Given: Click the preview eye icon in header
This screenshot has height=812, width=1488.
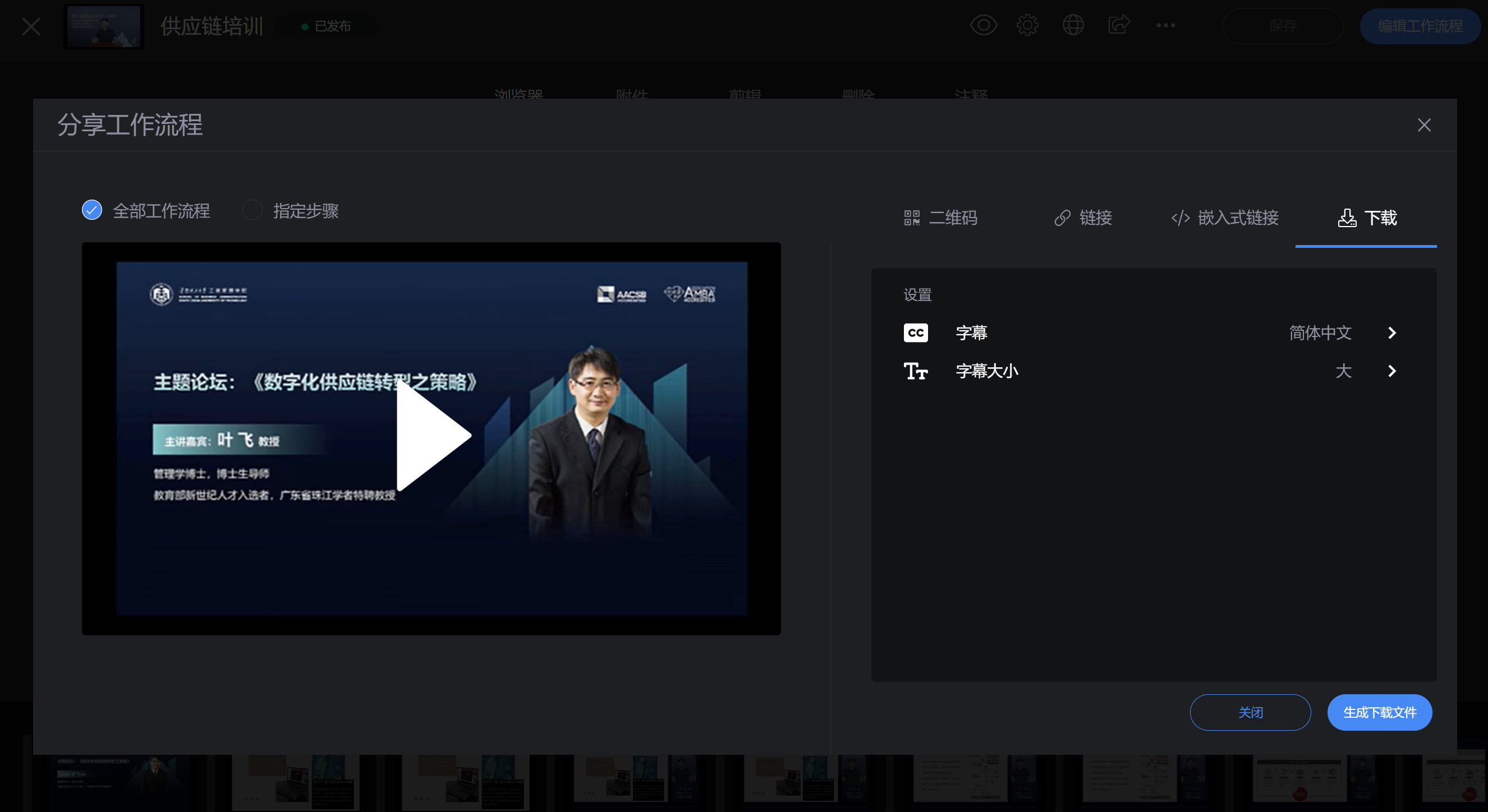Looking at the screenshot, I should click(983, 25).
